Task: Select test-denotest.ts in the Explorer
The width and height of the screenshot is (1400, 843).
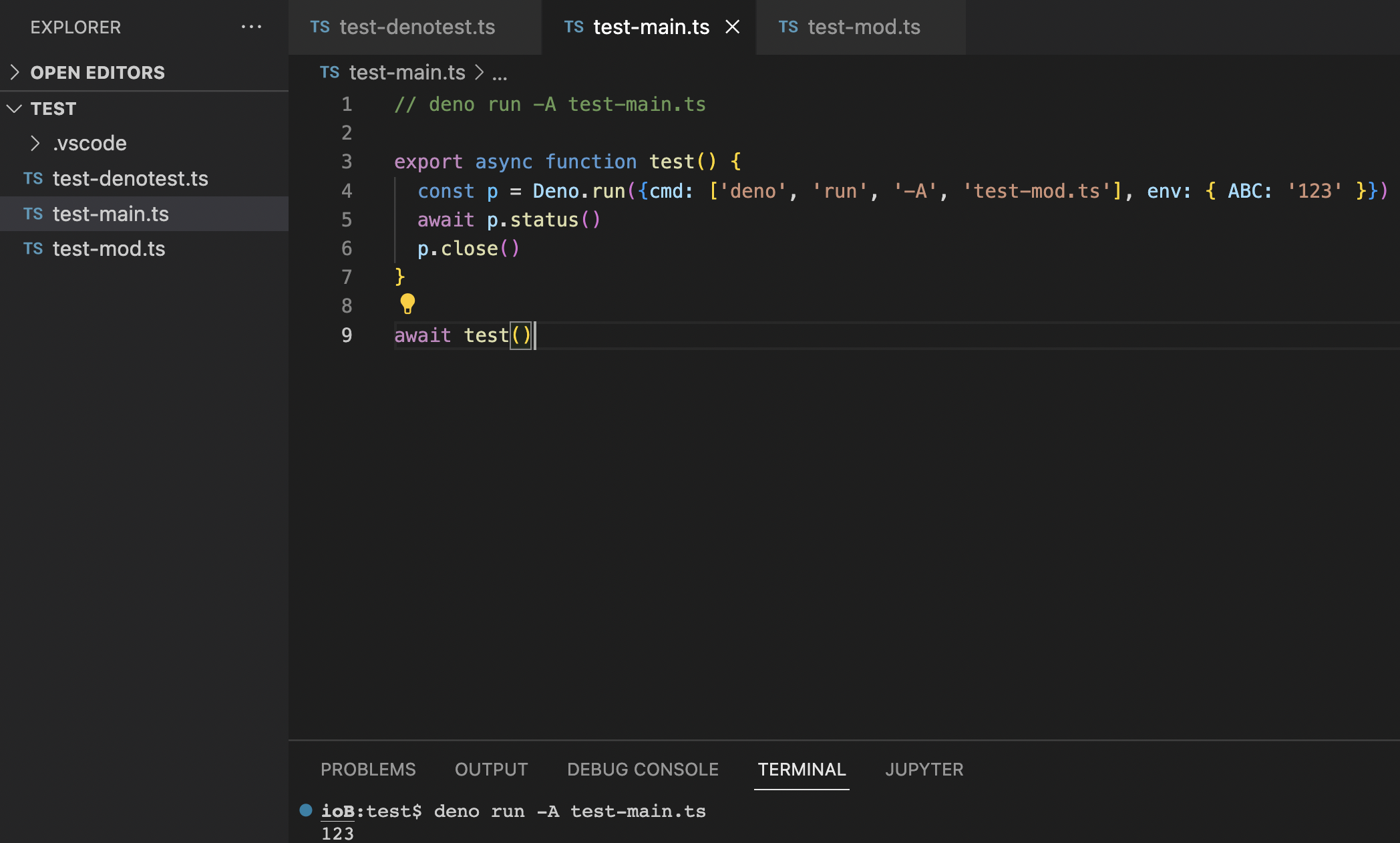Action: [x=131, y=178]
